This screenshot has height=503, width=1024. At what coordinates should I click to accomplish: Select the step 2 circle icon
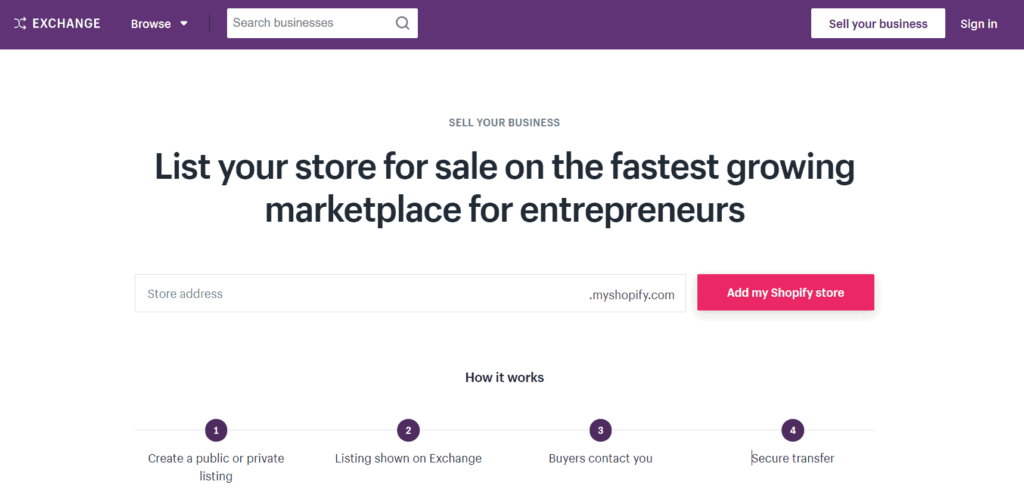(408, 430)
